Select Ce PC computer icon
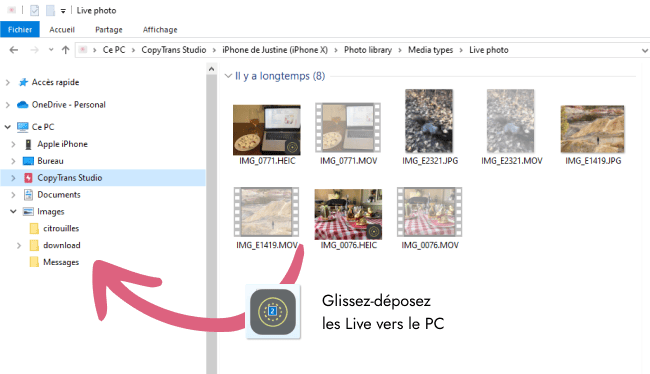 click(x=23, y=127)
